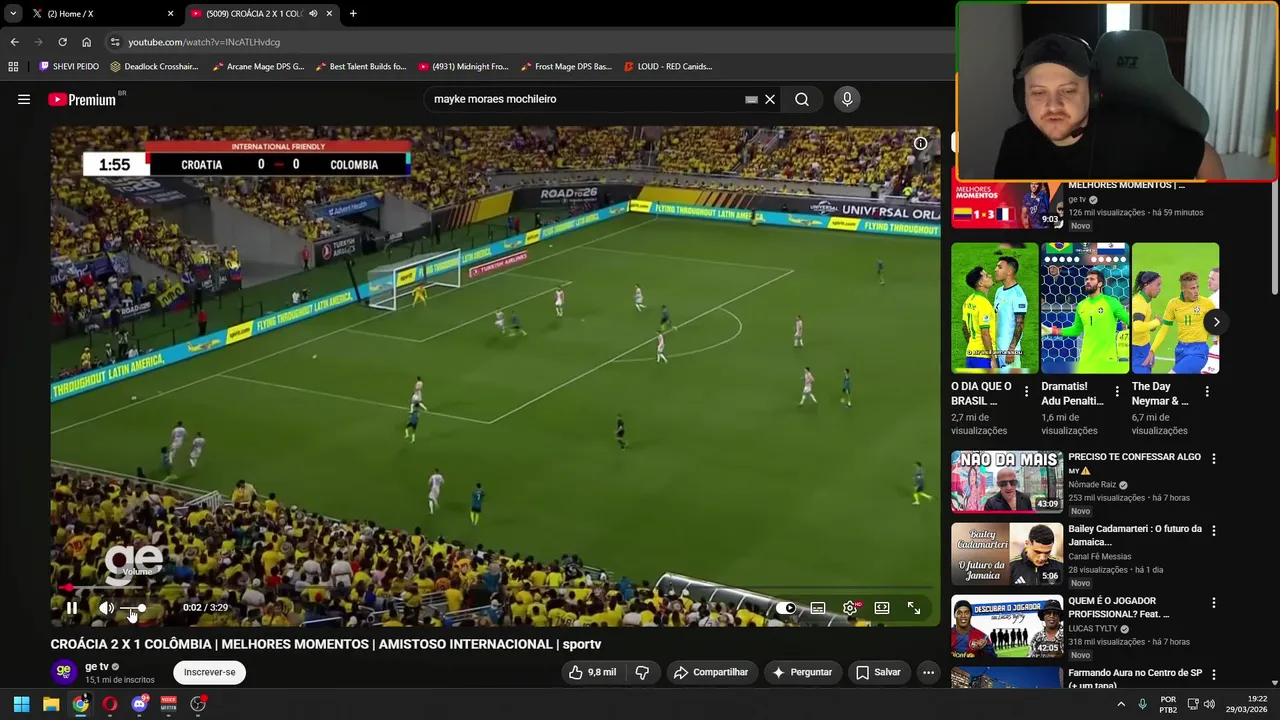The height and width of the screenshot is (720, 1280).
Task: Open options for 'Dramatis! Adu Penalti' short
Action: click(1117, 392)
